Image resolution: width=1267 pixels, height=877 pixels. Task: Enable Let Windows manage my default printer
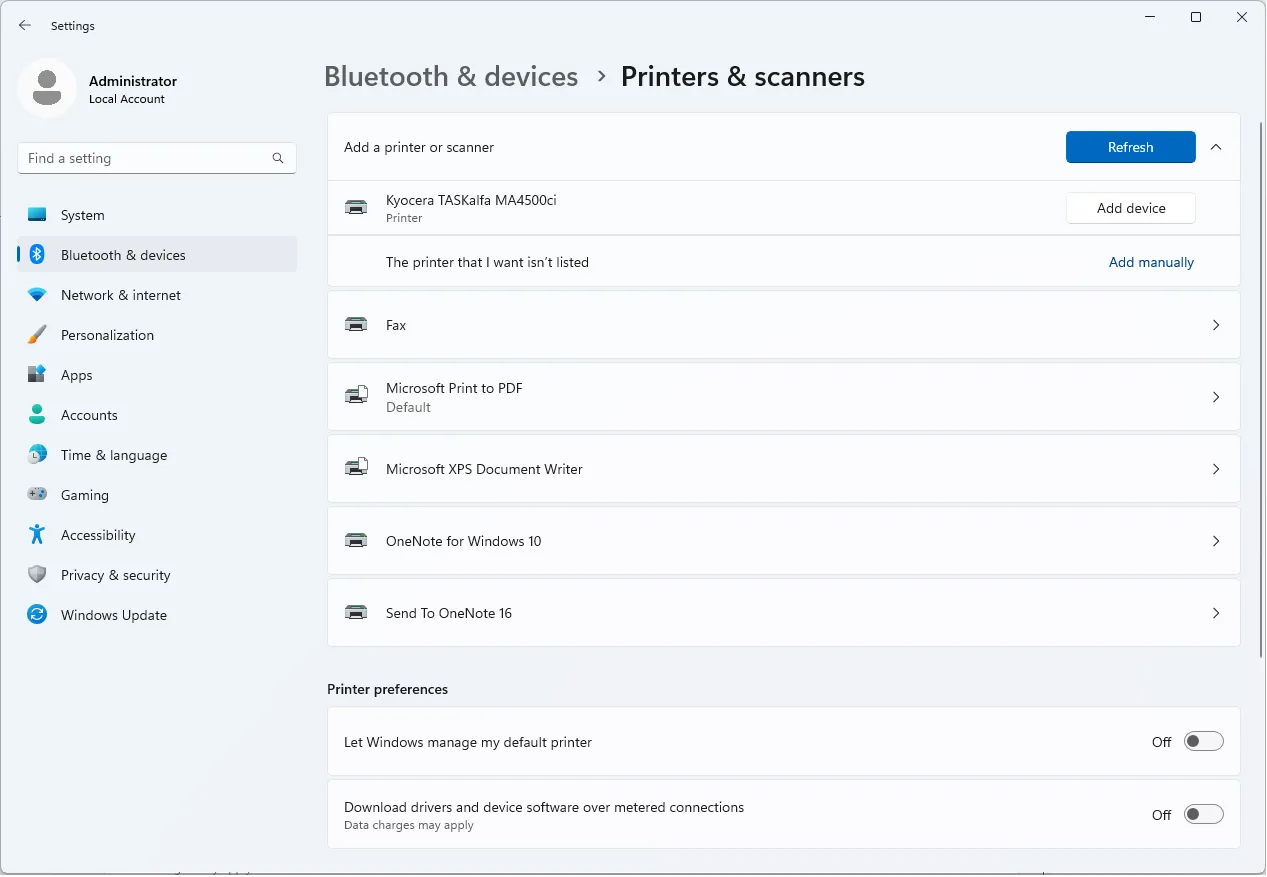point(1203,742)
